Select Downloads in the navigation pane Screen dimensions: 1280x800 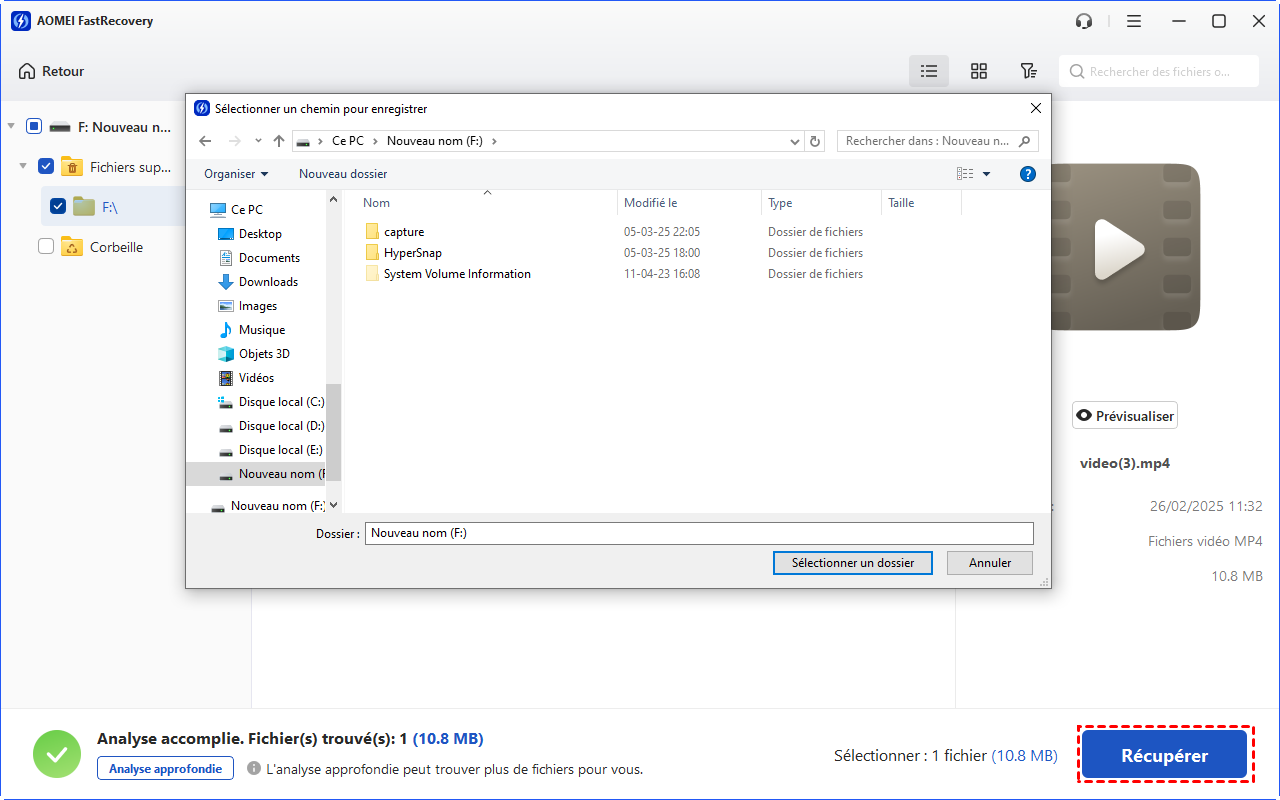tap(268, 282)
